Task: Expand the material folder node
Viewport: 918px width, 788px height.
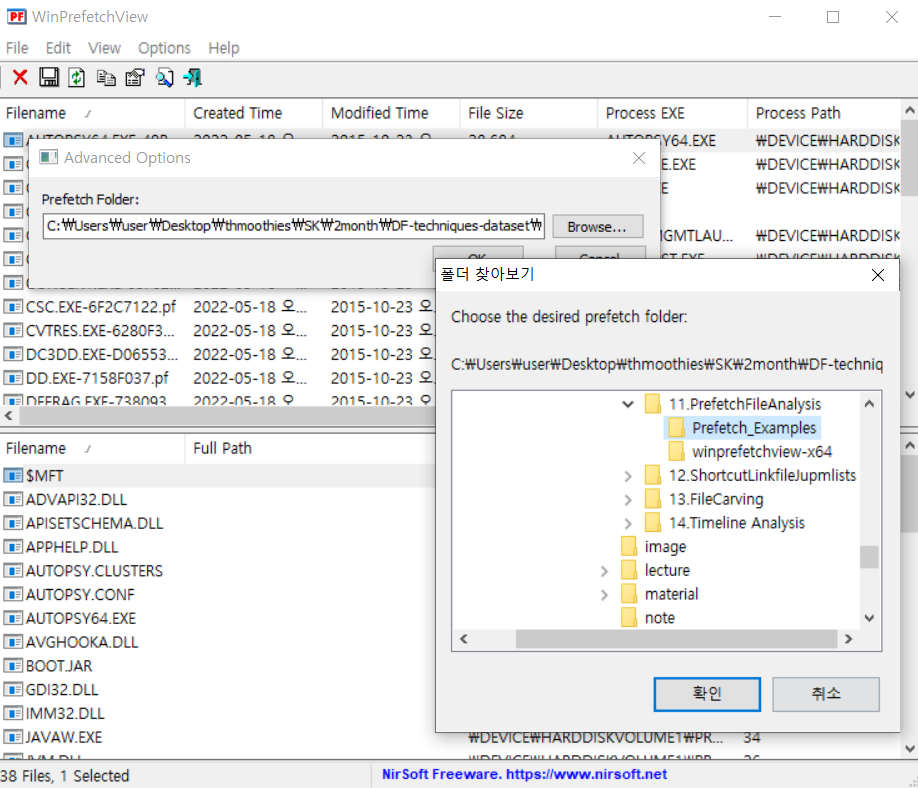Action: 604,595
